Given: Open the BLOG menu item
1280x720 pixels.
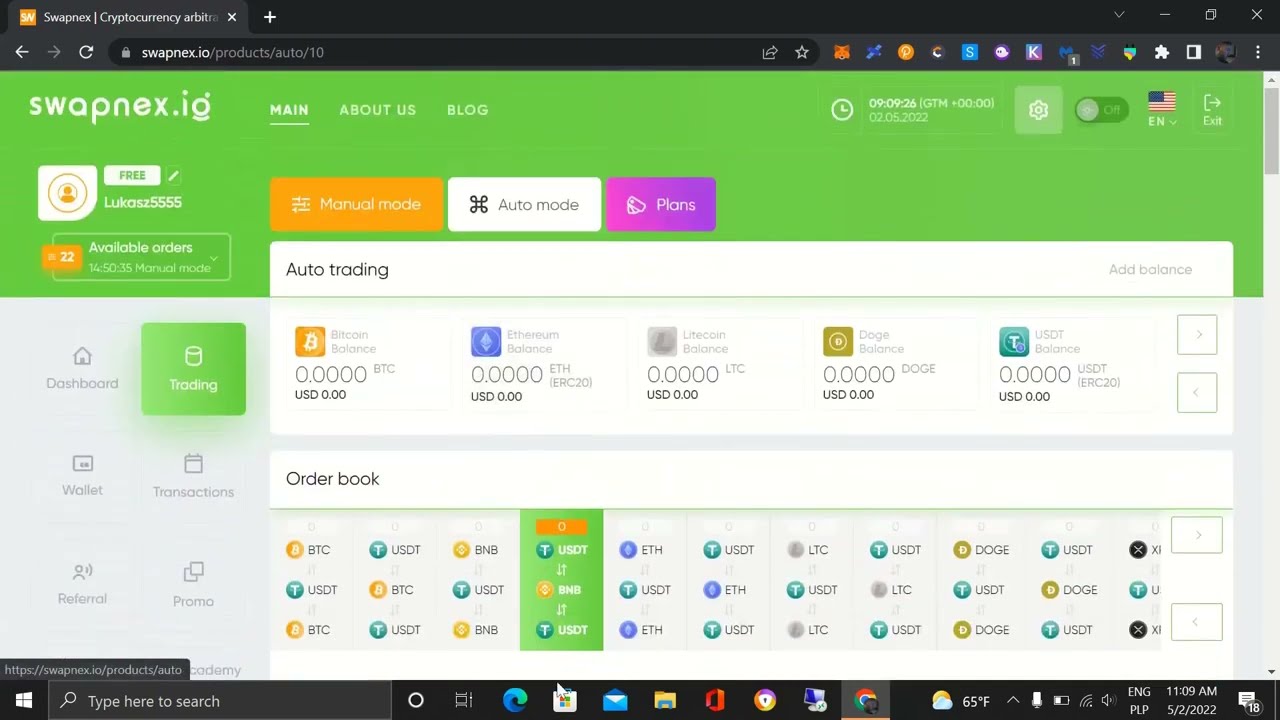Looking at the screenshot, I should 468,110.
